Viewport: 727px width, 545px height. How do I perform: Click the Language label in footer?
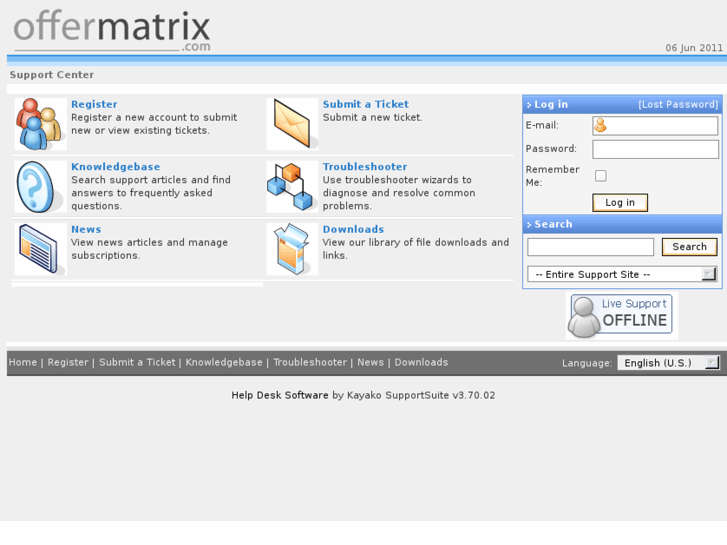(x=587, y=363)
